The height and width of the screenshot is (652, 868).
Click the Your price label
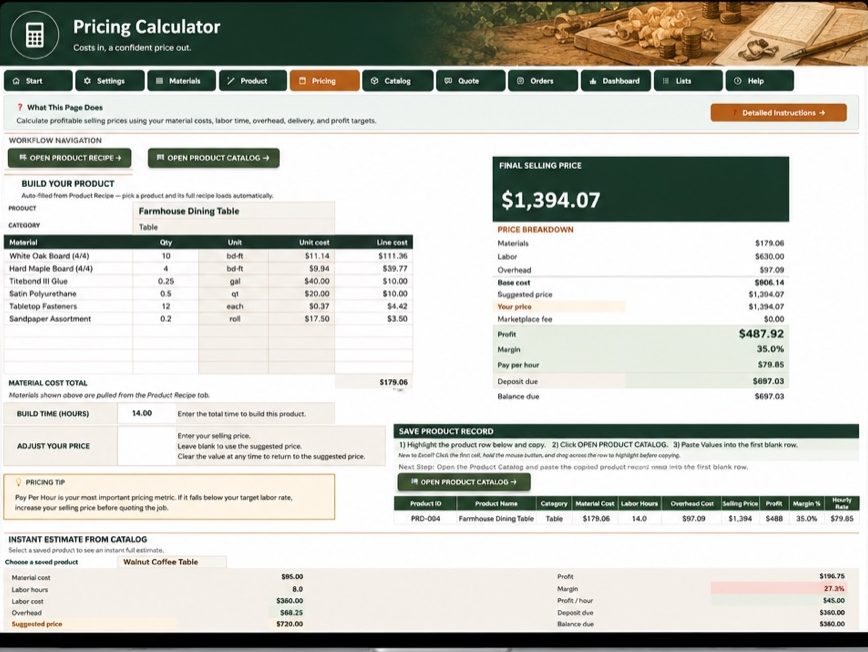pos(514,307)
